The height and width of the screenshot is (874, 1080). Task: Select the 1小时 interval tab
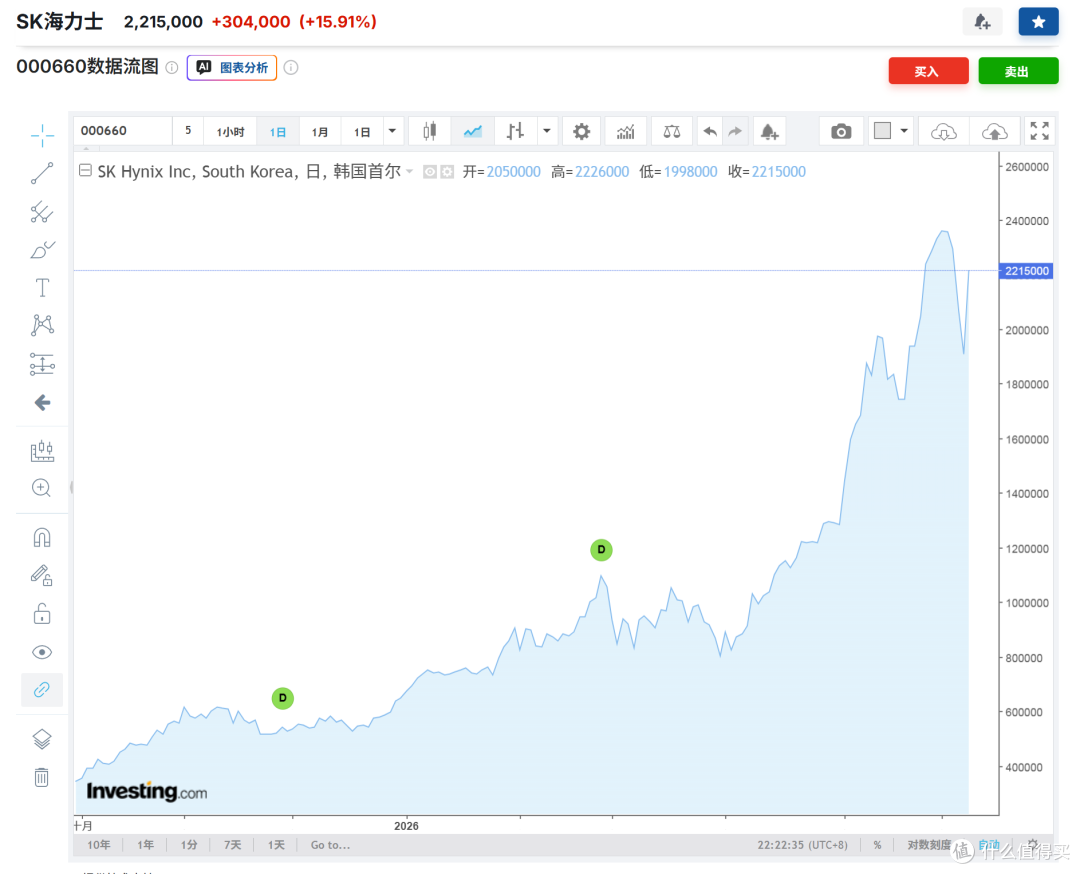pyautogui.click(x=230, y=132)
